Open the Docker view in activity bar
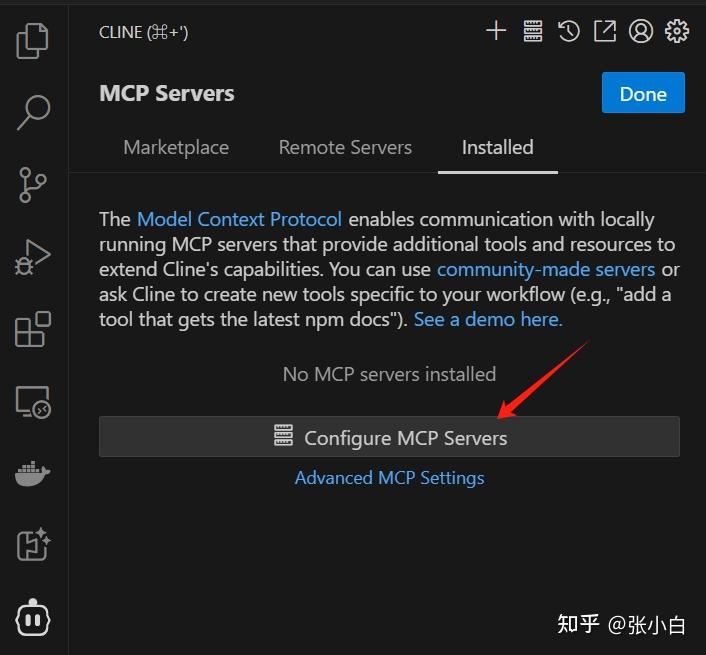Screen dimensions: 706x655 [x=32, y=474]
